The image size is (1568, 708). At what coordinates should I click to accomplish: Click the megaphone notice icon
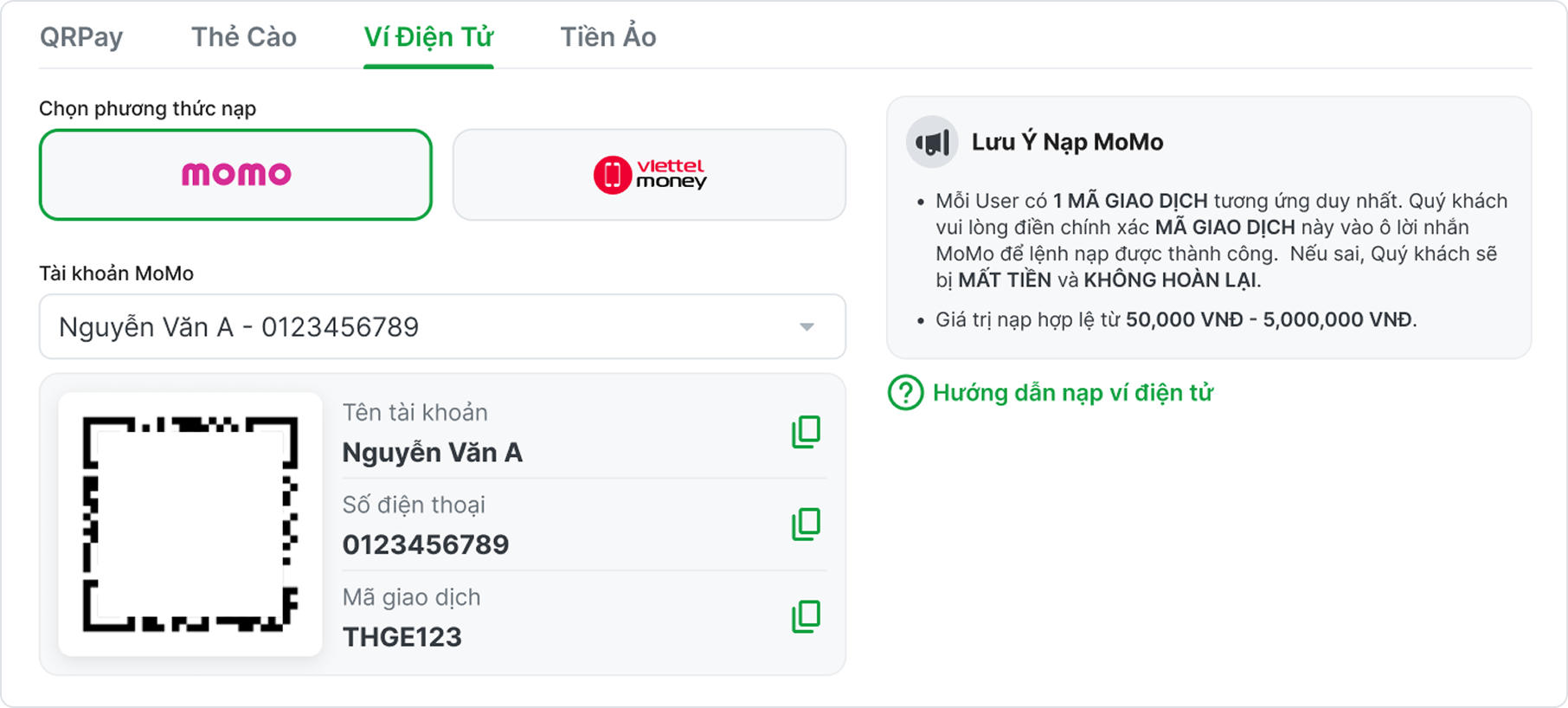coord(932,142)
